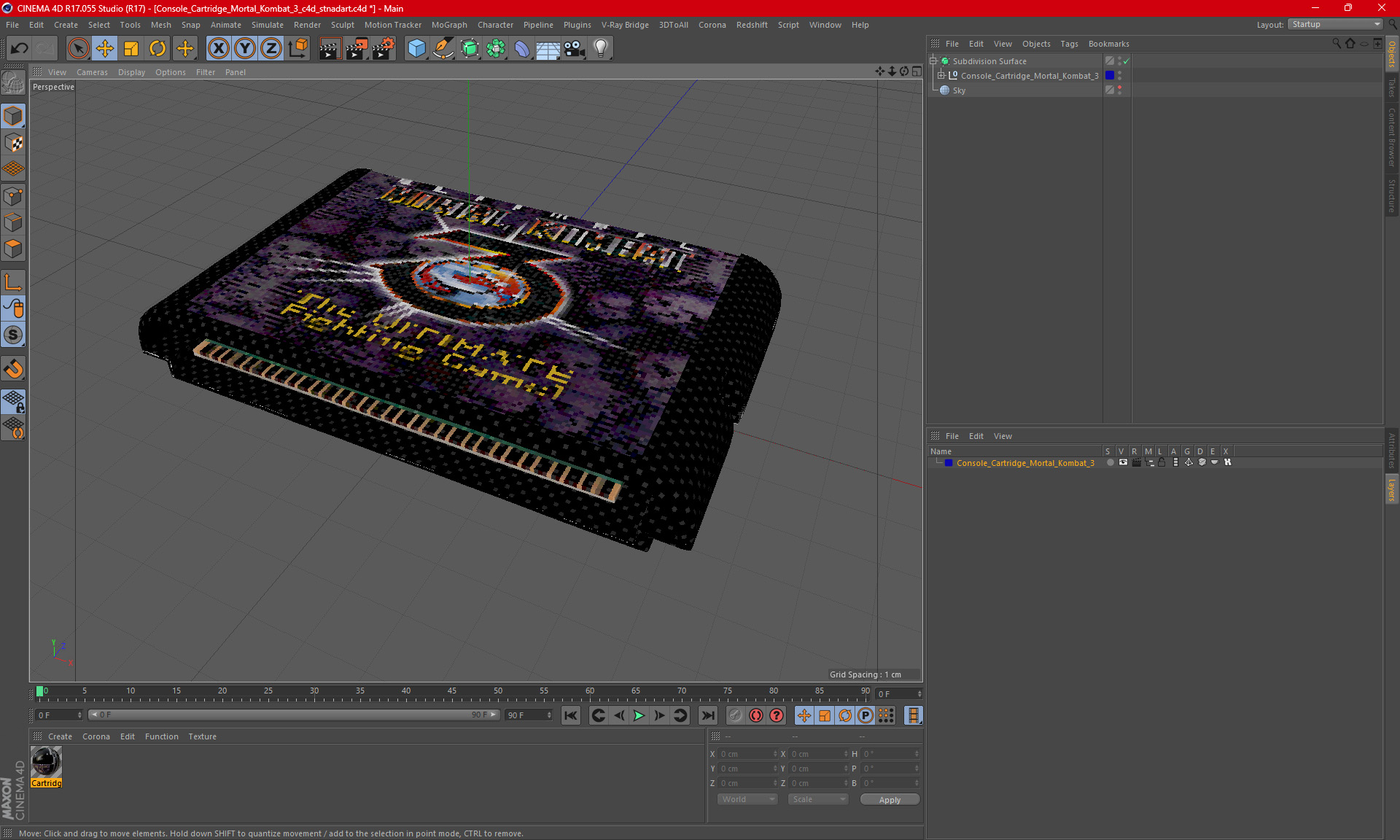Screen dimensions: 1400x840
Task: Play the animation forward
Action: click(639, 715)
